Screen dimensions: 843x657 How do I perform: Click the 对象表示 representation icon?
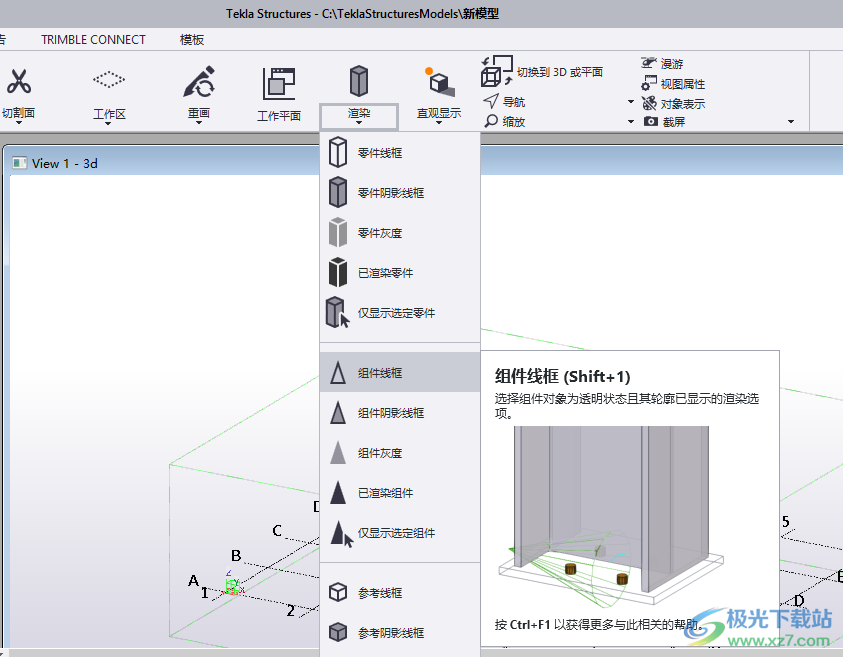pyautogui.click(x=649, y=103)
